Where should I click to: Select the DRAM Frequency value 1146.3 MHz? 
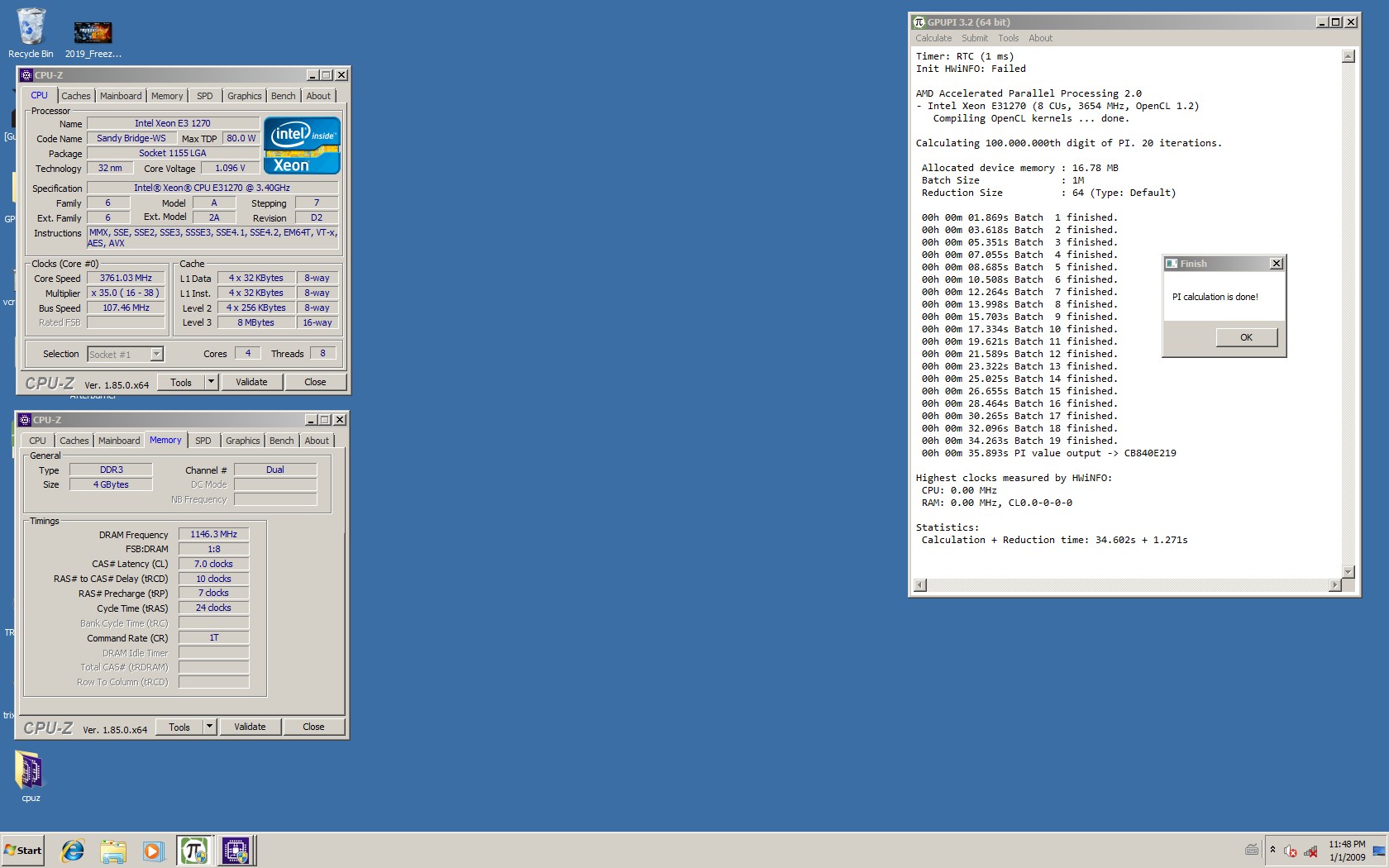213,534
